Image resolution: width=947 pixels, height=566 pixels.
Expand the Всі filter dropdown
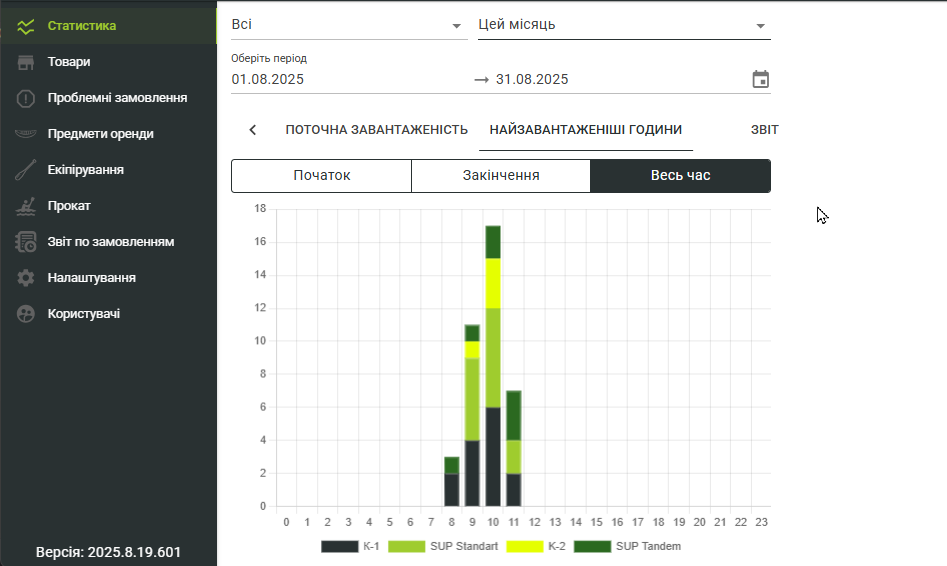pos(348,25)
